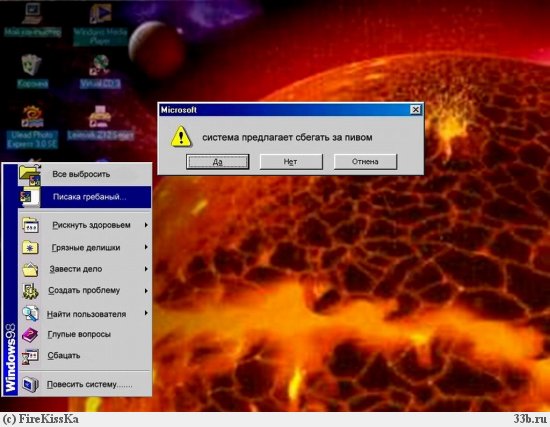Image resolution: width=550 pixels, height=427 pixels.
Task: Select the Lexmark Z12 Series printer shortcut
Action: click(x=100, y=122)
